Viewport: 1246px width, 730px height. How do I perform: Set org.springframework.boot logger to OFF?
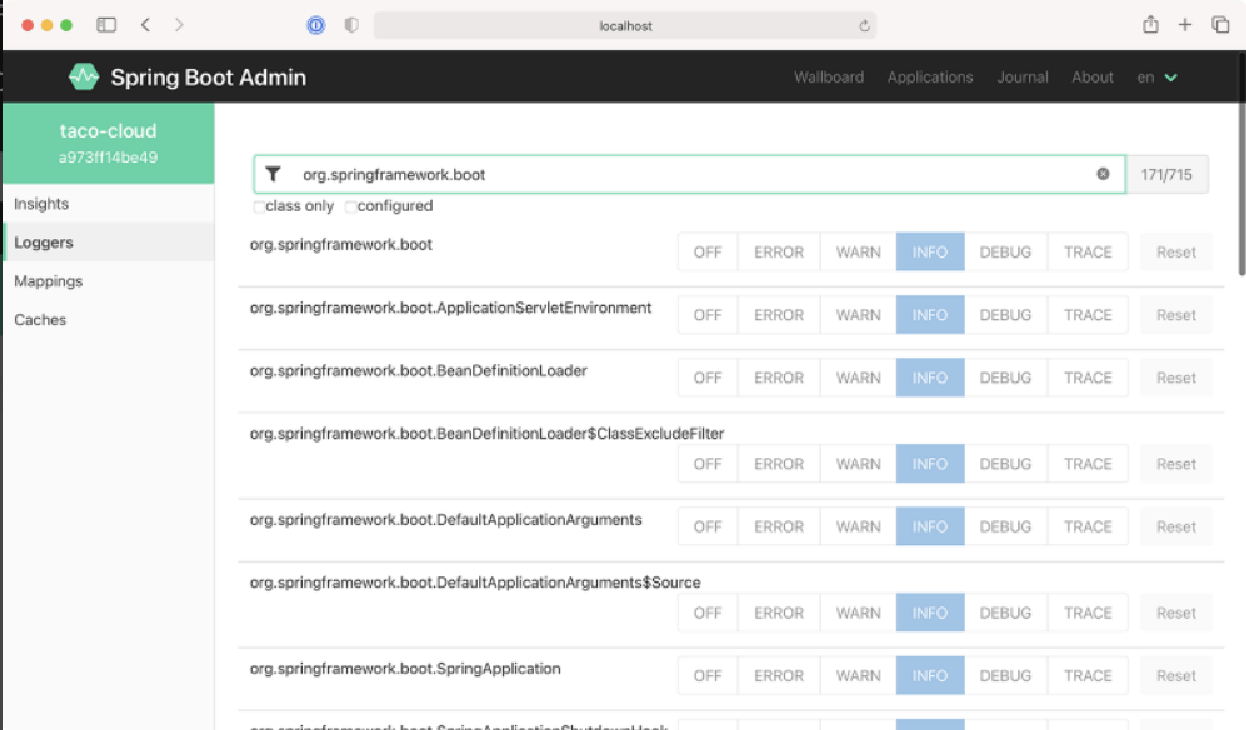tap(707, 252)
